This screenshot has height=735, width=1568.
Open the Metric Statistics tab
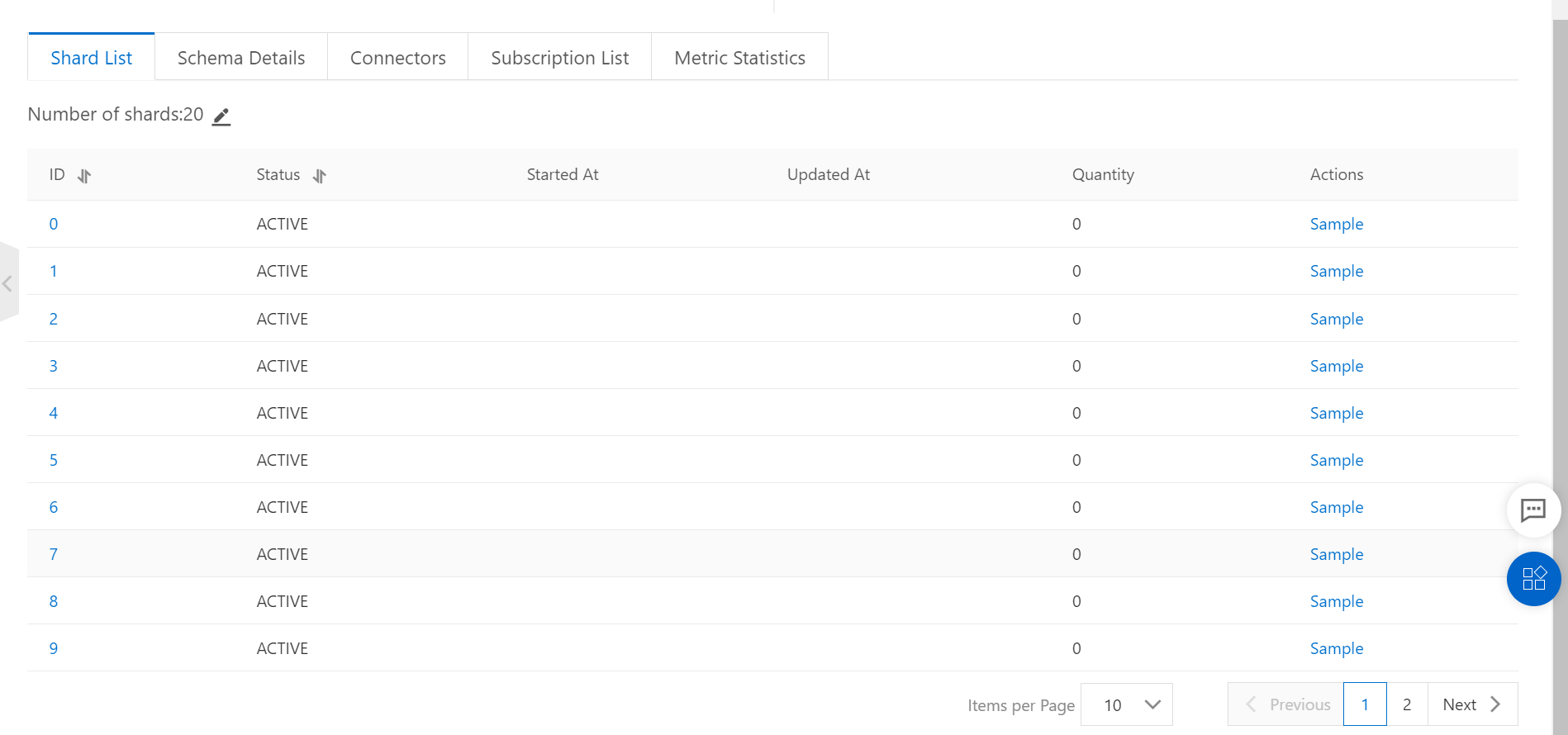tap(739, 57)
